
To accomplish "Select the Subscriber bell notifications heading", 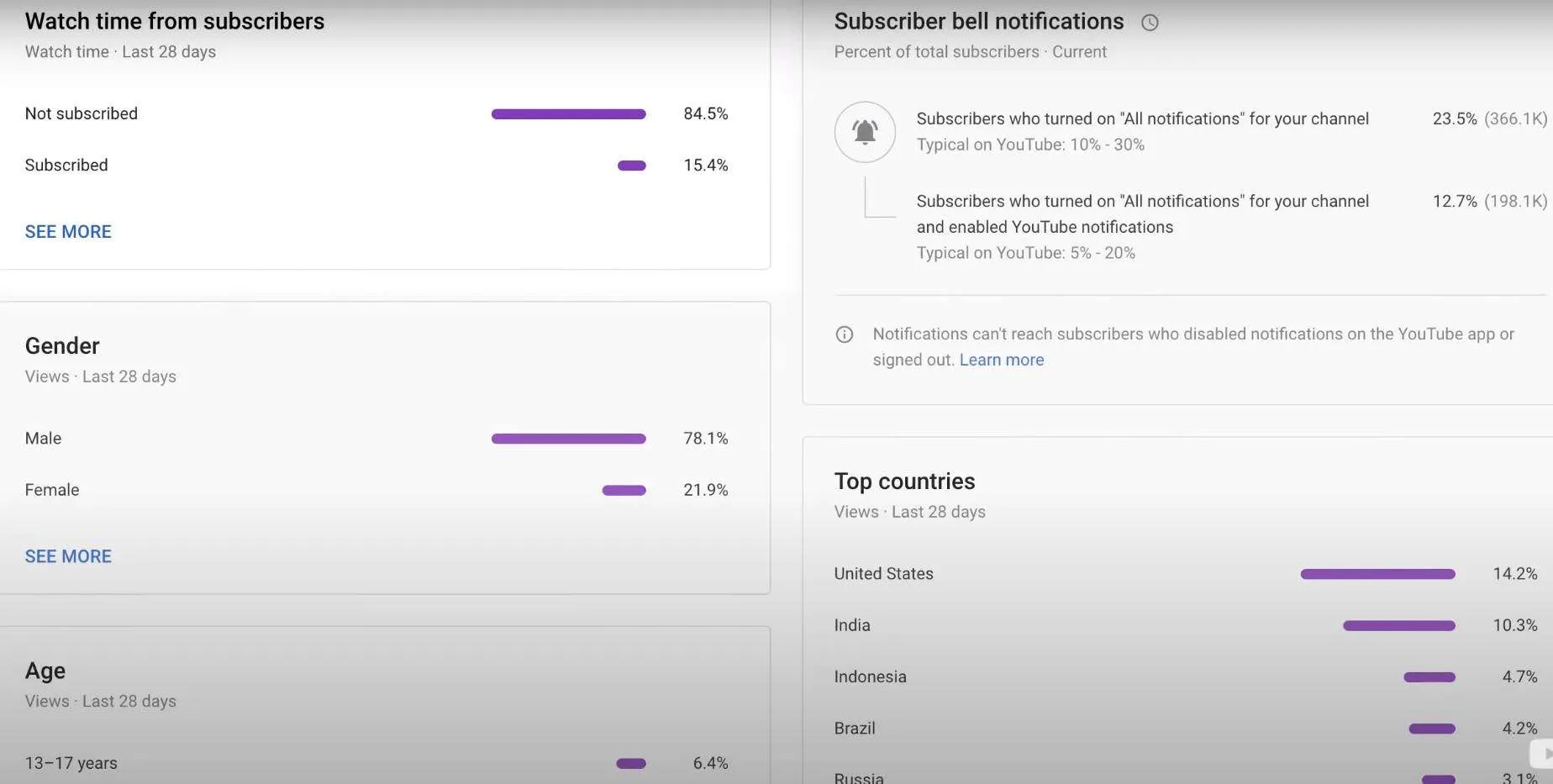I will coord(979,21).
